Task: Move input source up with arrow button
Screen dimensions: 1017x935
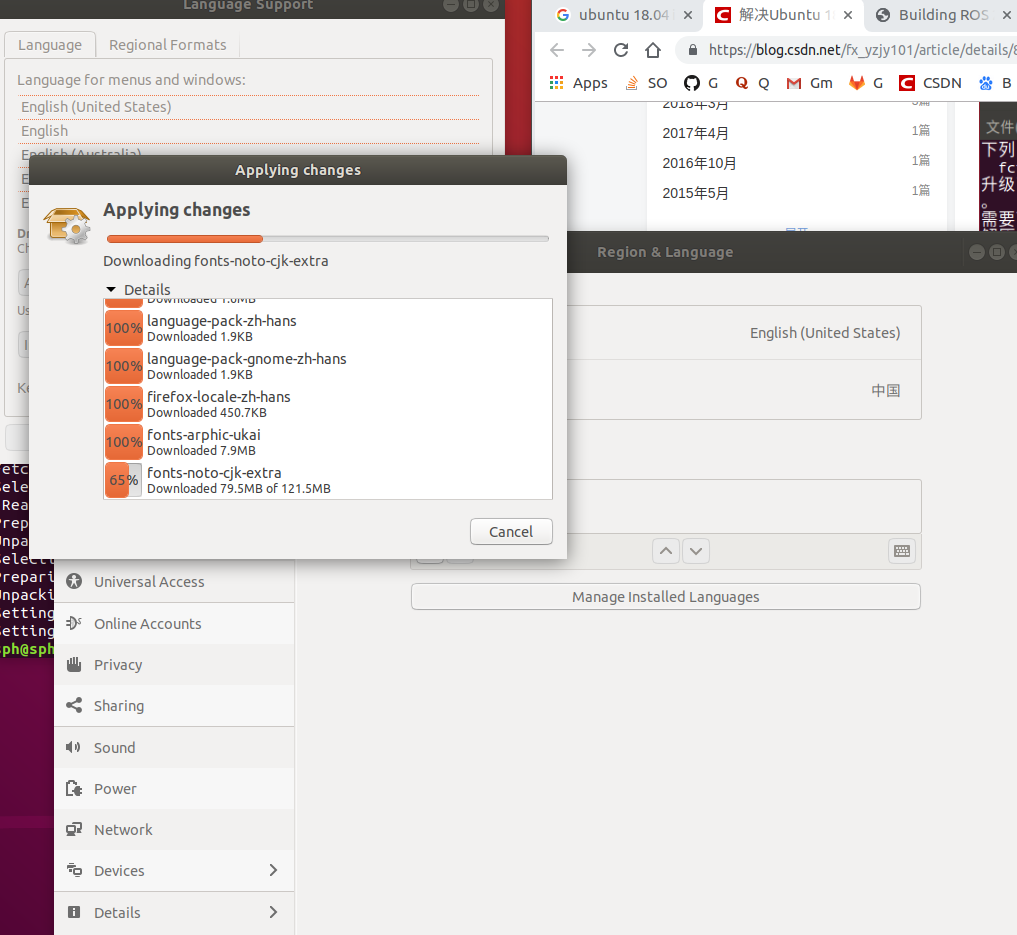Action: (665, 551)
